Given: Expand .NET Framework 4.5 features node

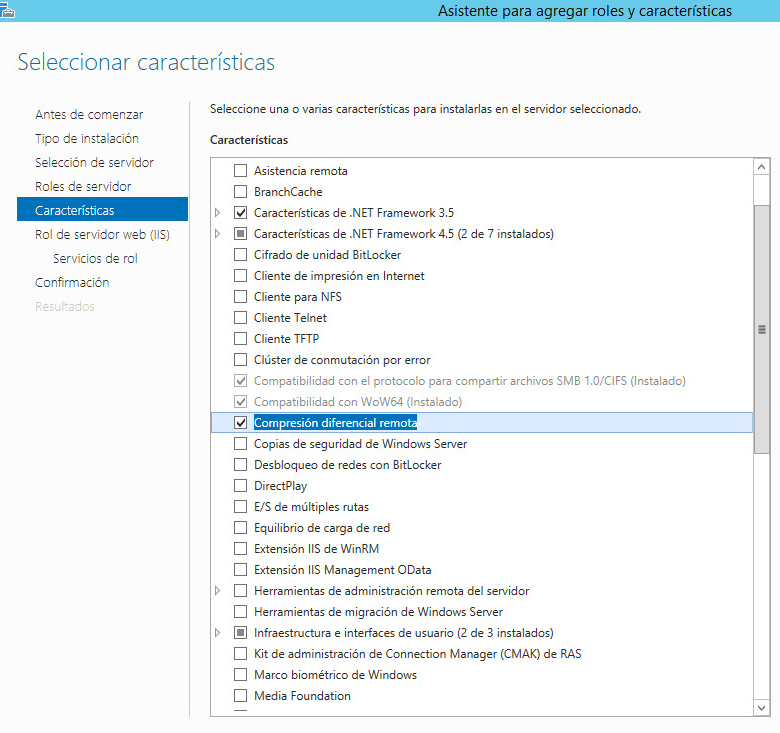Looking at the screenshot, I should pos(218,234).
